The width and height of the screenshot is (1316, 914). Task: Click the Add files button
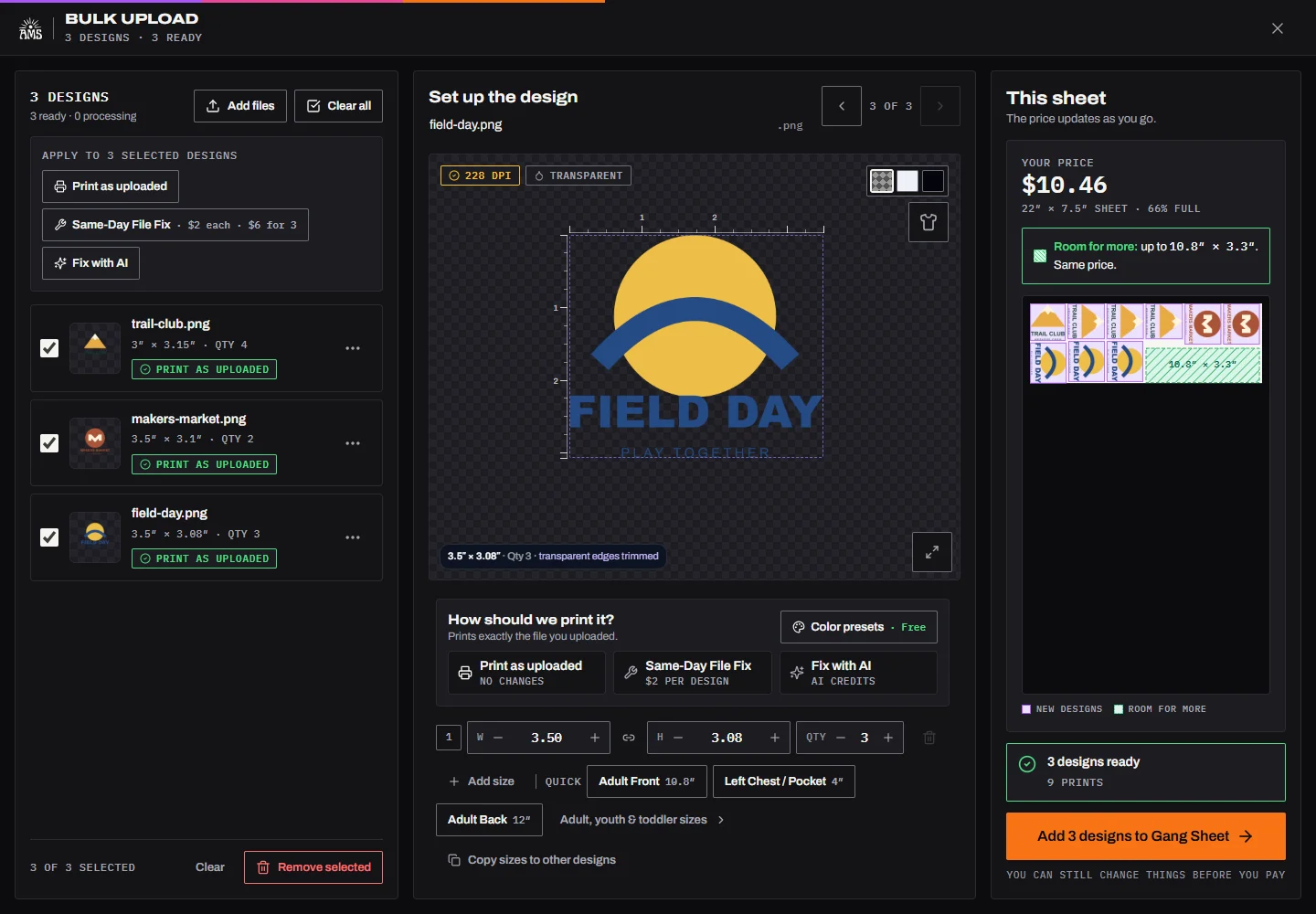point(240,106)
